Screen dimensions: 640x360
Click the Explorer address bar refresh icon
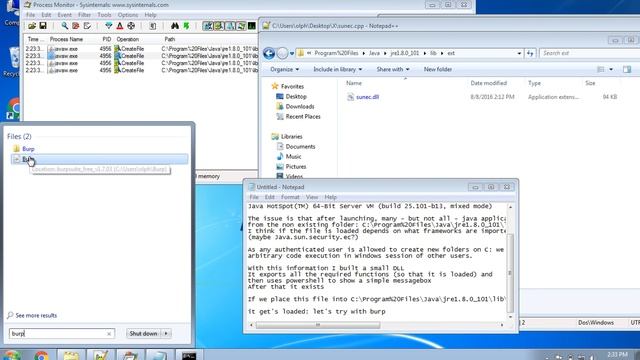pos(530,53)
